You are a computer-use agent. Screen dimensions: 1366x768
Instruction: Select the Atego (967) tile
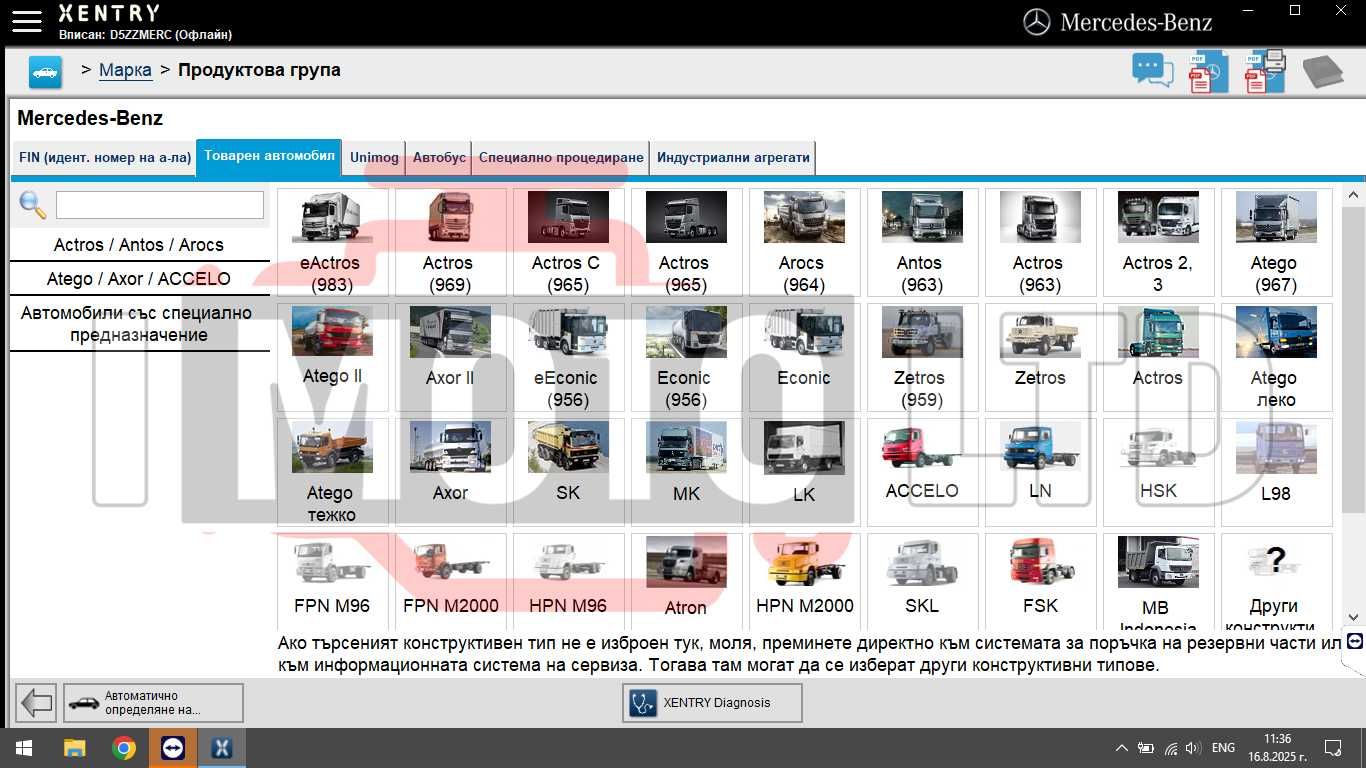(1276, 243)
